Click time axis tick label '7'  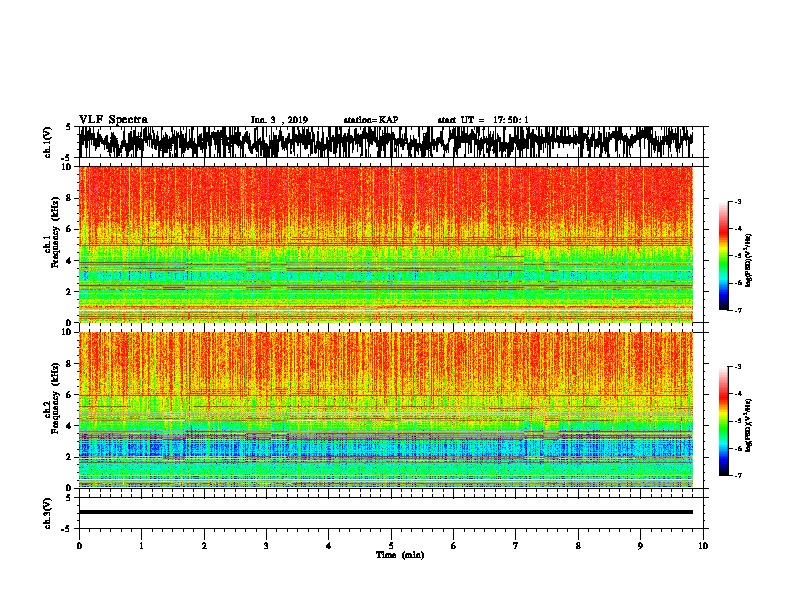516,546
